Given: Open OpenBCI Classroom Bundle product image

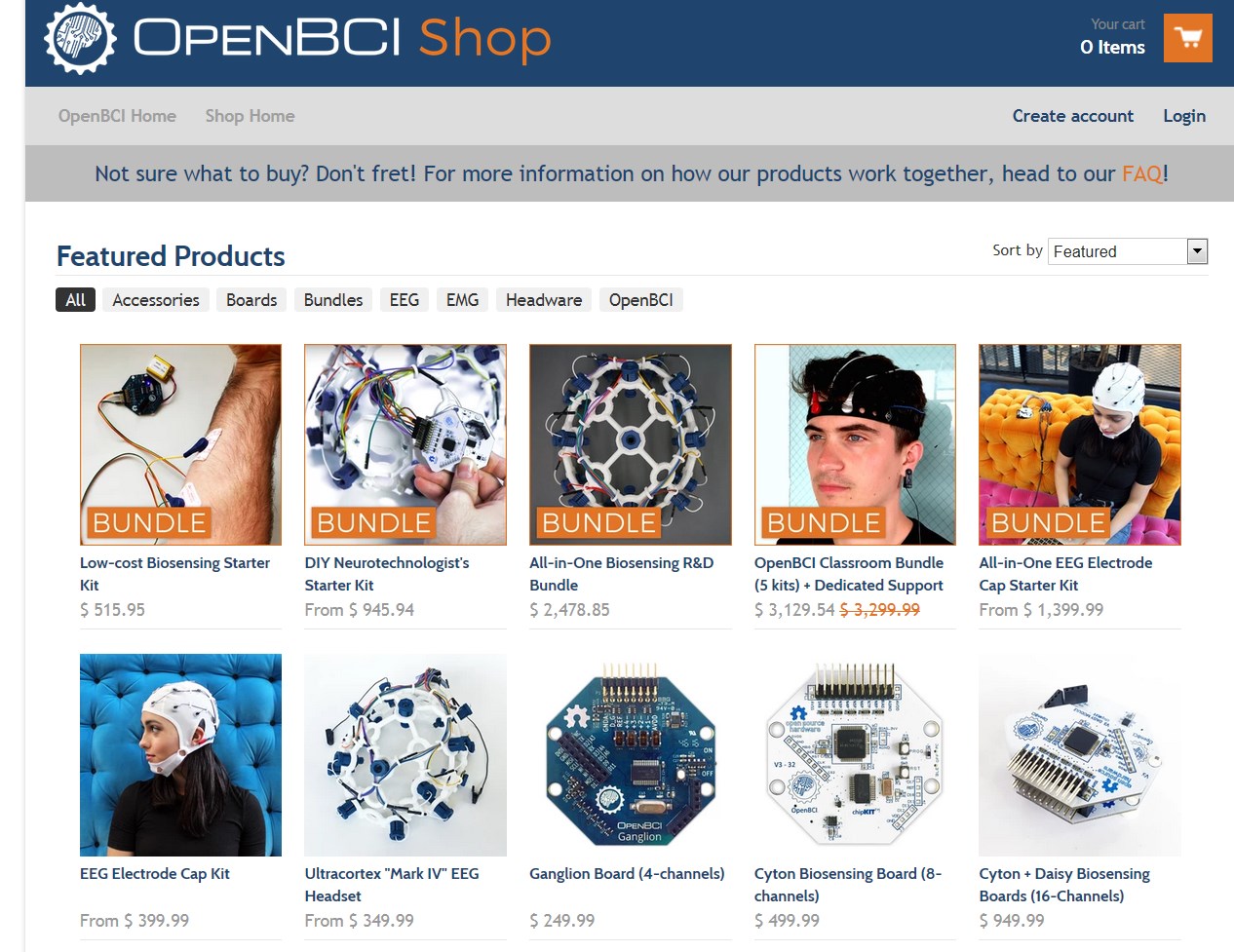Looking at the screenshot, I should pos(856,444).
